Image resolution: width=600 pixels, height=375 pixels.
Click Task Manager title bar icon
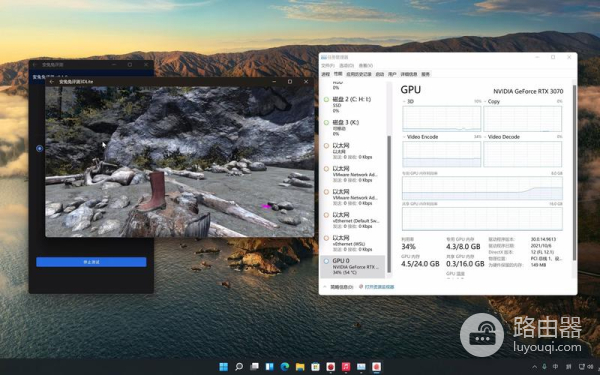click(x=324, y=57)
